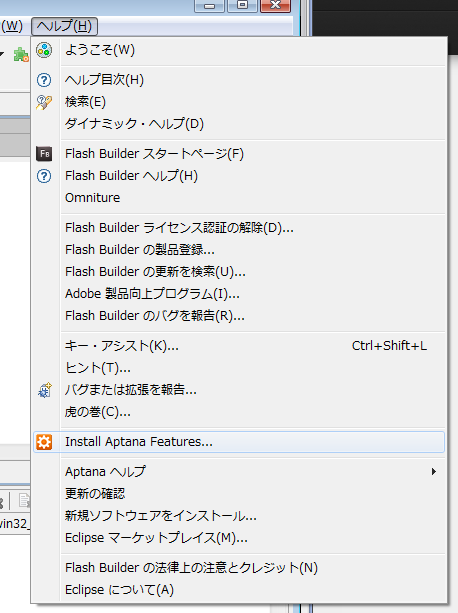
Task: Choose Flash Builder ライセンス認証の解除(D)...
Action: 239,228
